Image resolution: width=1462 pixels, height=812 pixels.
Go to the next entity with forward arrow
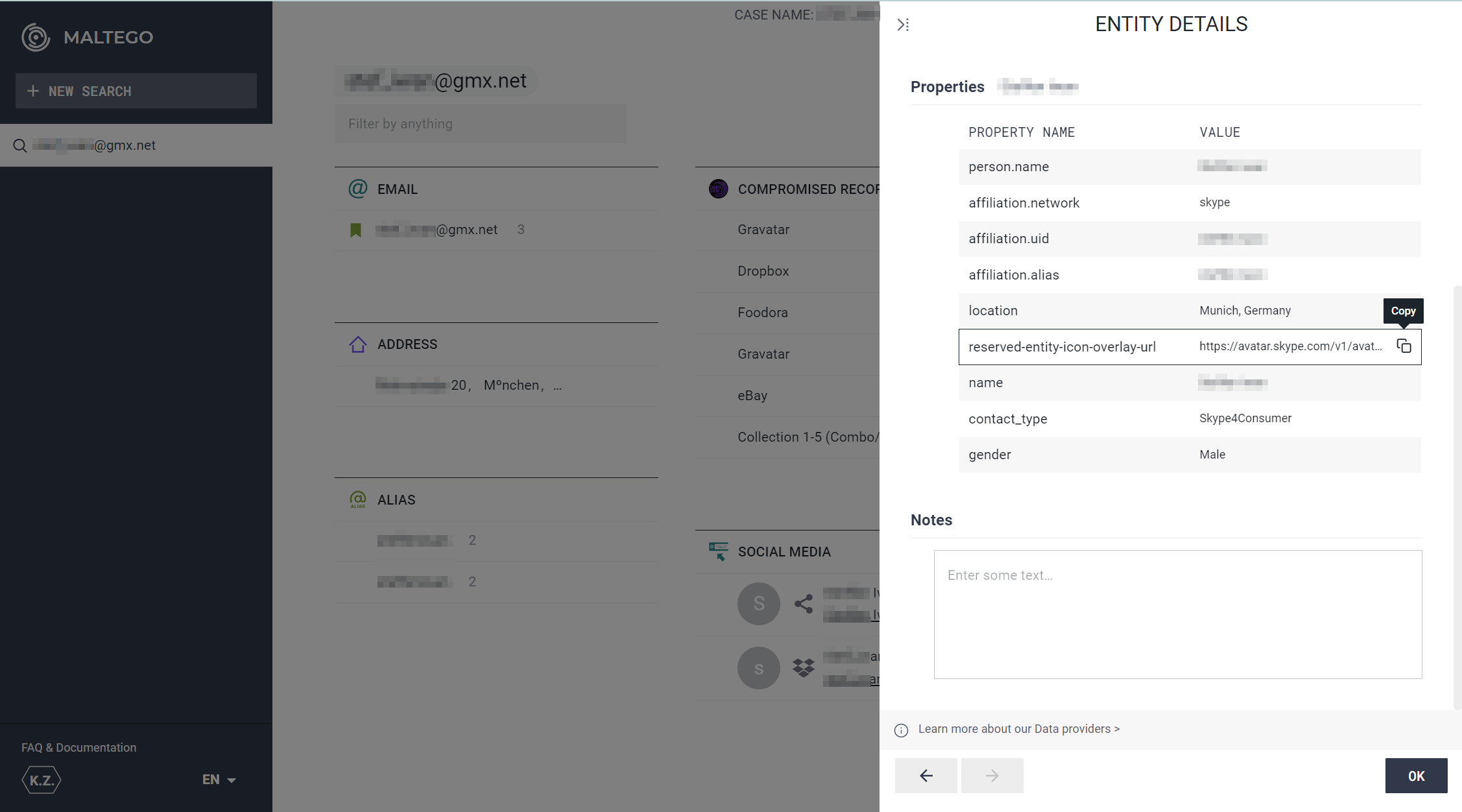992,776
